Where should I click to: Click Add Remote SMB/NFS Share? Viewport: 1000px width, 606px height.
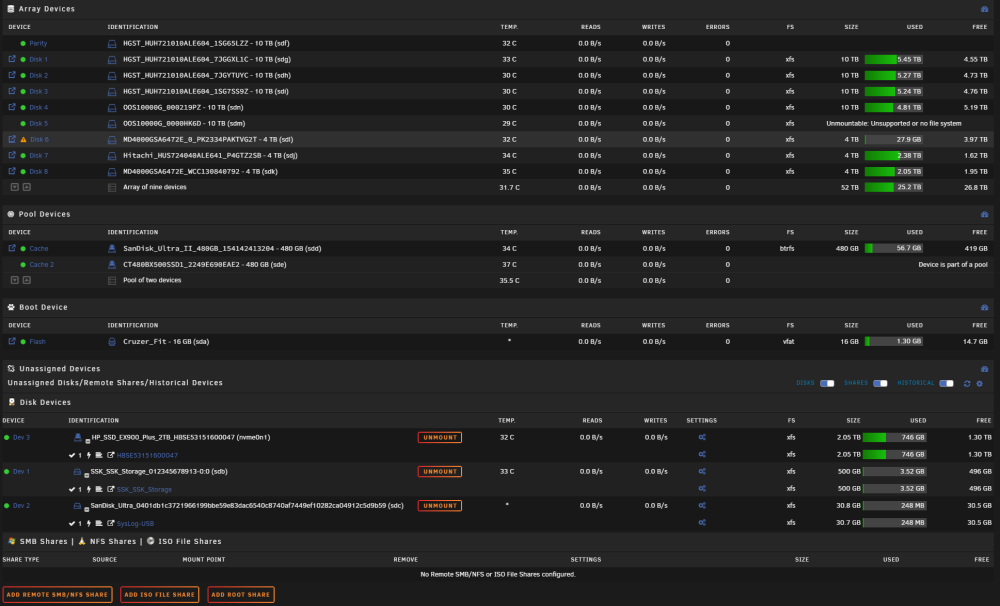click(x=57, y=595)
